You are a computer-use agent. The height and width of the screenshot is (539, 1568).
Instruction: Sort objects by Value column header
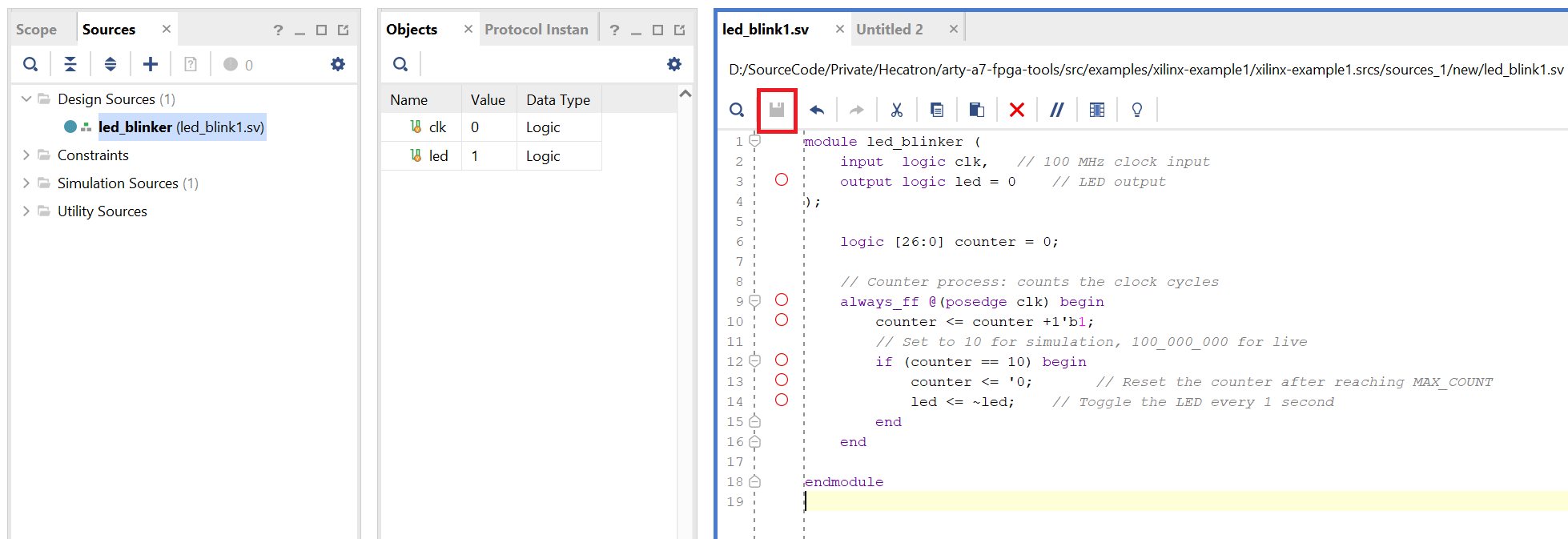(488, 99)
